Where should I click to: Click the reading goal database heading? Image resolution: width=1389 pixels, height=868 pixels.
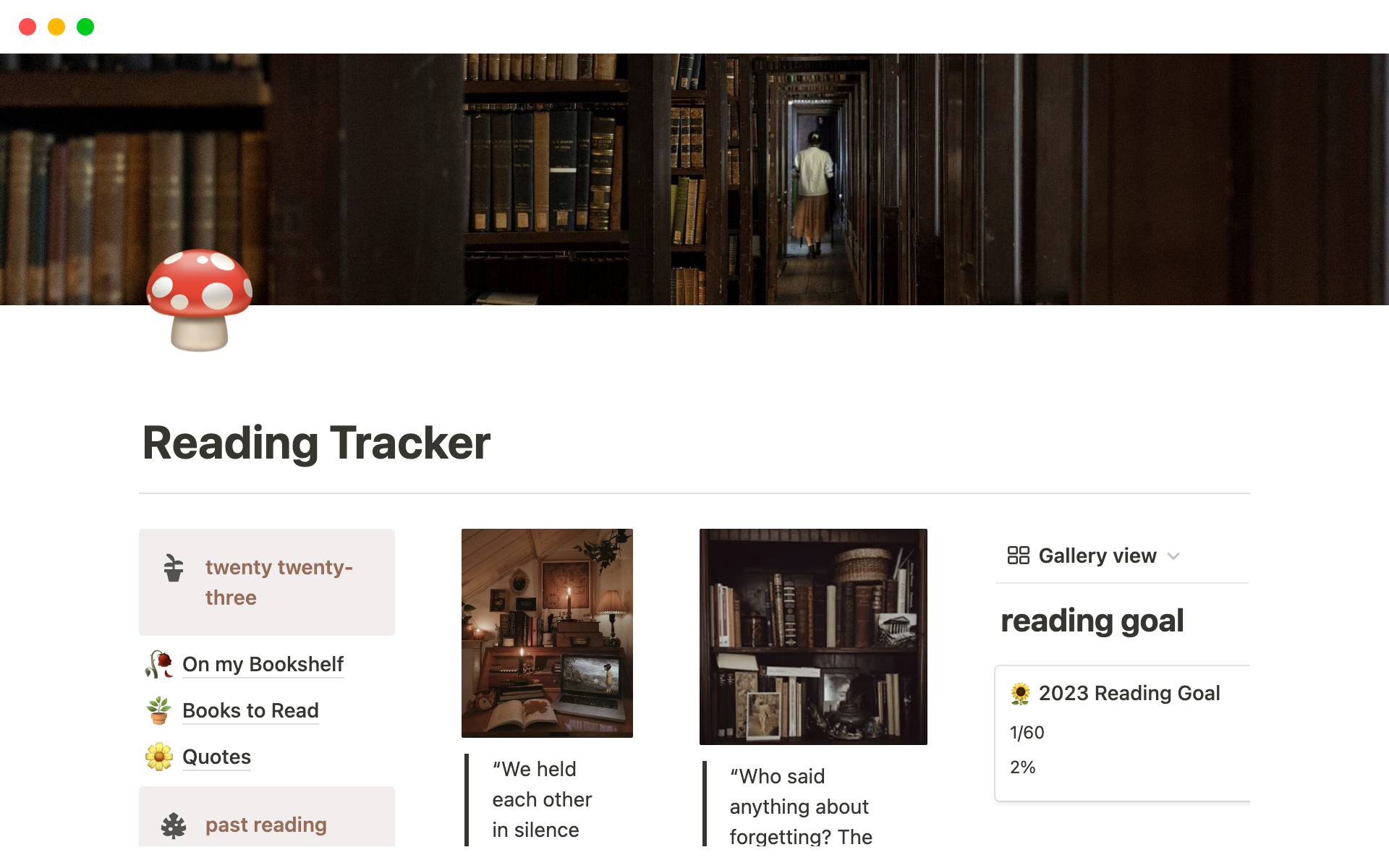click(x=1092, y=621)
